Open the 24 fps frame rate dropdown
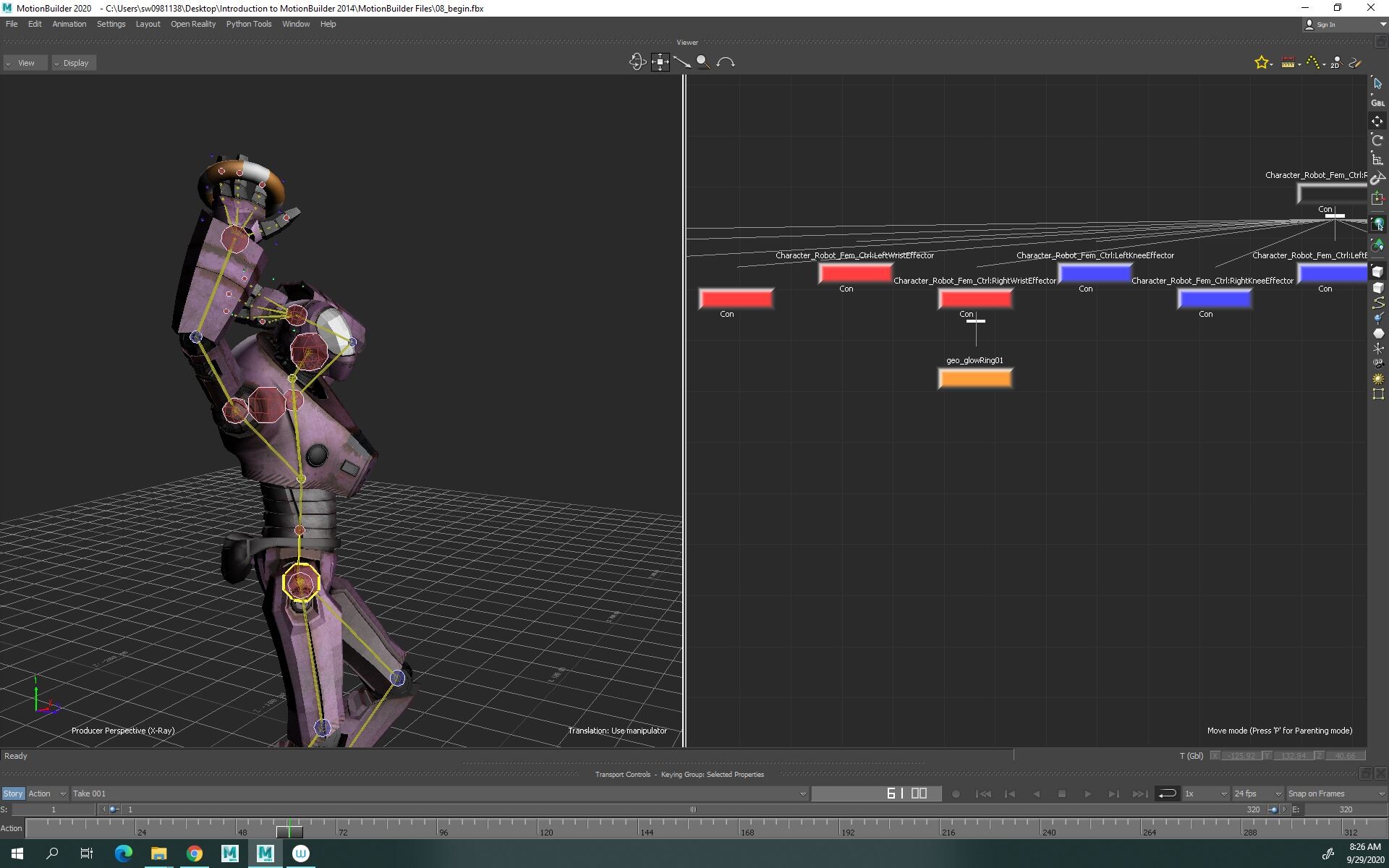 1257,793
